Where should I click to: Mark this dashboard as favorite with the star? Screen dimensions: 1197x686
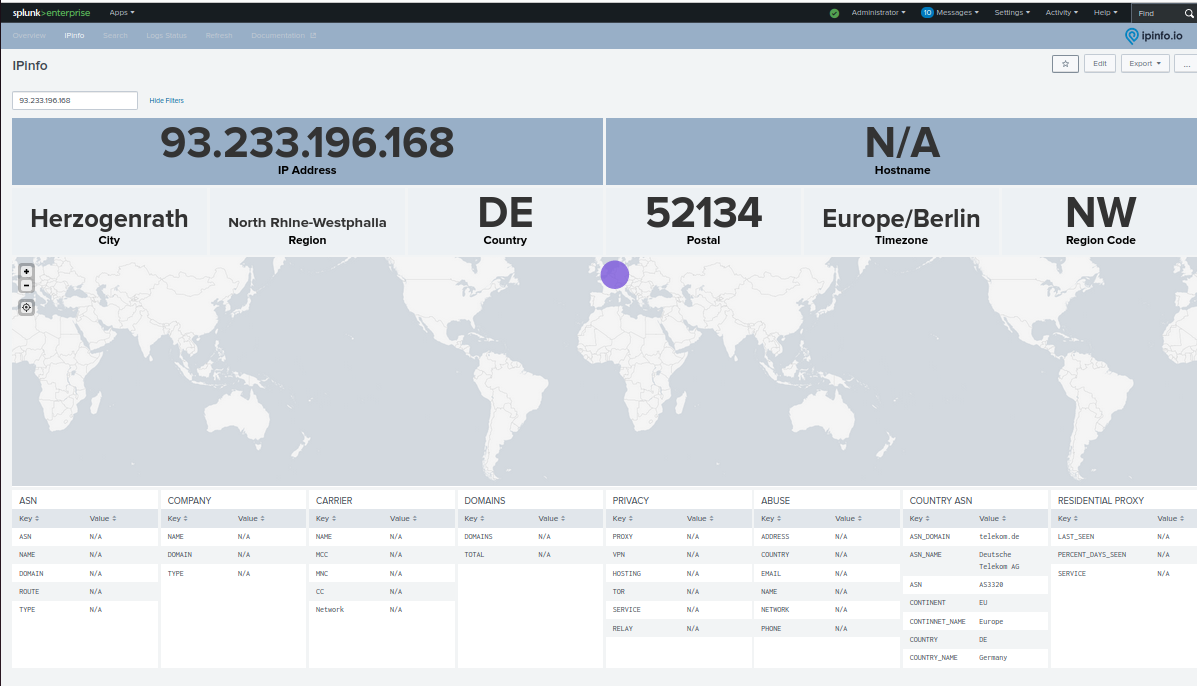(1065, 63)
